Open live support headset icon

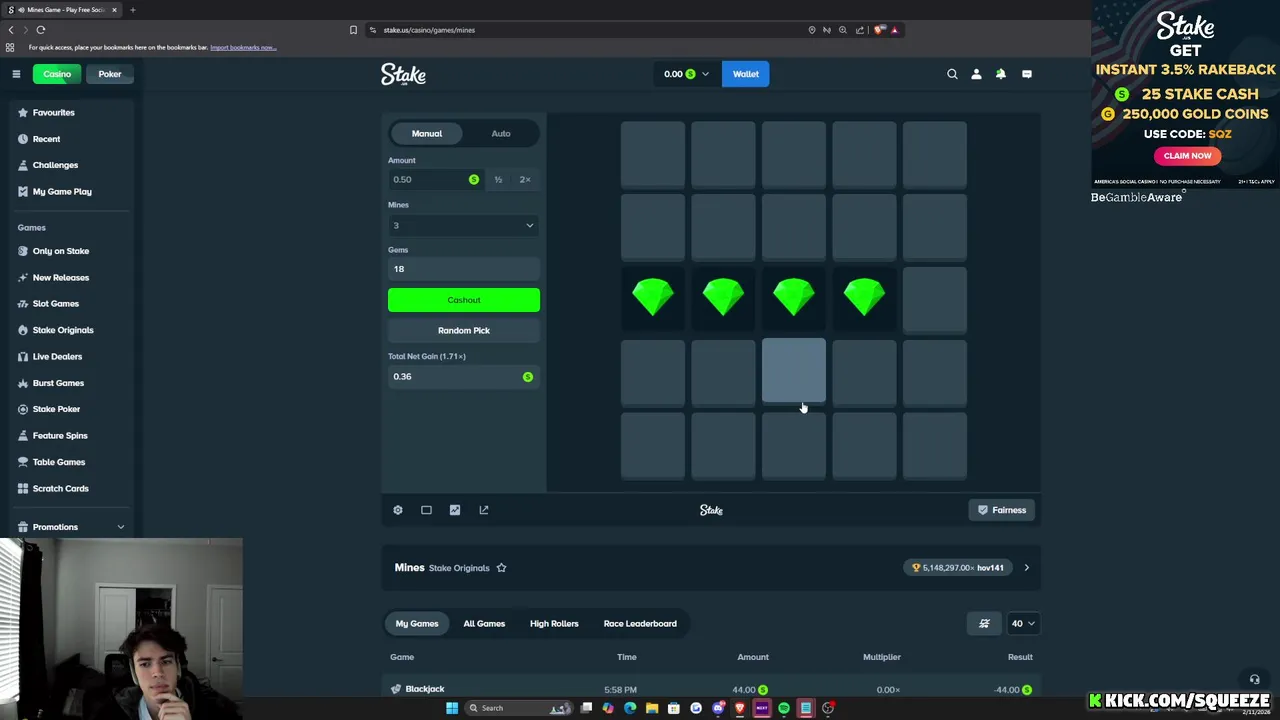pos(1254,680)
